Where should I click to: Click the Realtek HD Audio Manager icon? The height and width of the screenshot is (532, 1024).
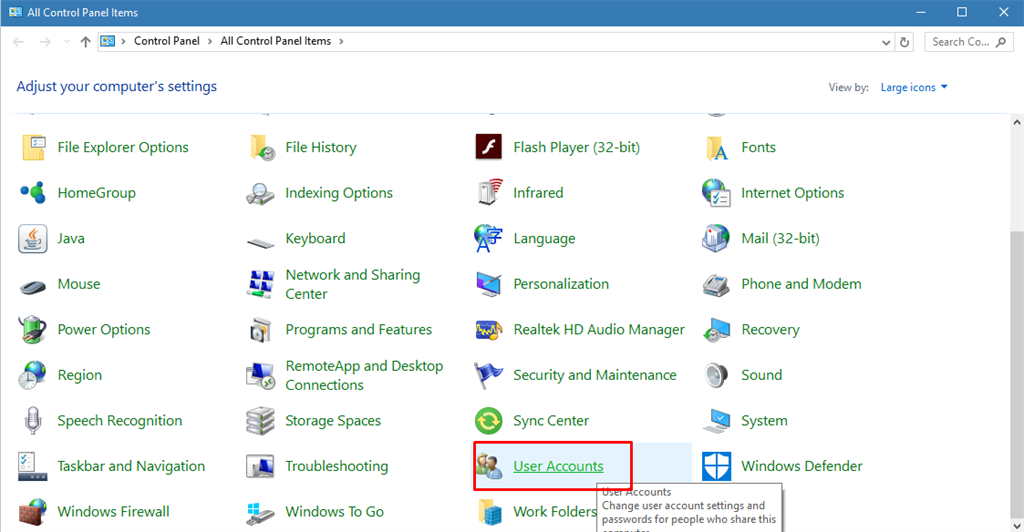pos(488,330)
